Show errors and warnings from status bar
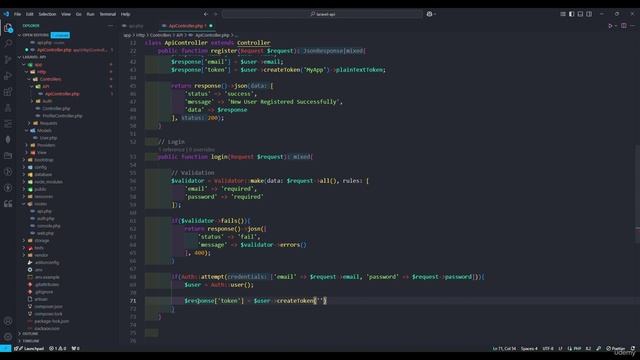Viewport: 640px width, 360px height. point(58,349)
